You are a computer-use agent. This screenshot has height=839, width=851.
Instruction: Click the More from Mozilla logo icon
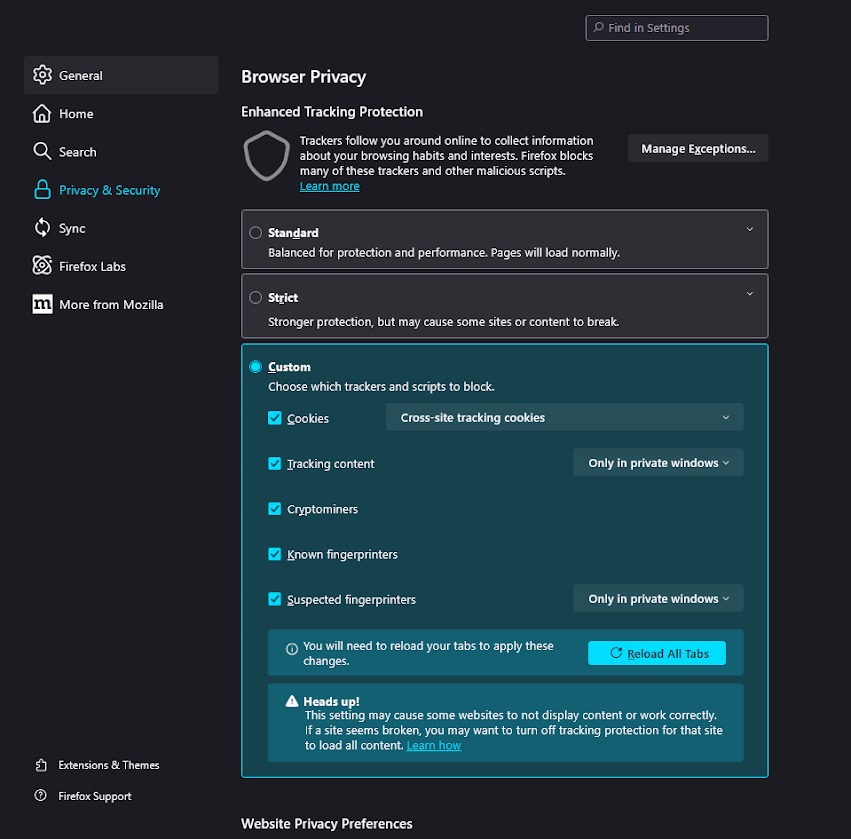pyautogui.click(x=42, y=304)
